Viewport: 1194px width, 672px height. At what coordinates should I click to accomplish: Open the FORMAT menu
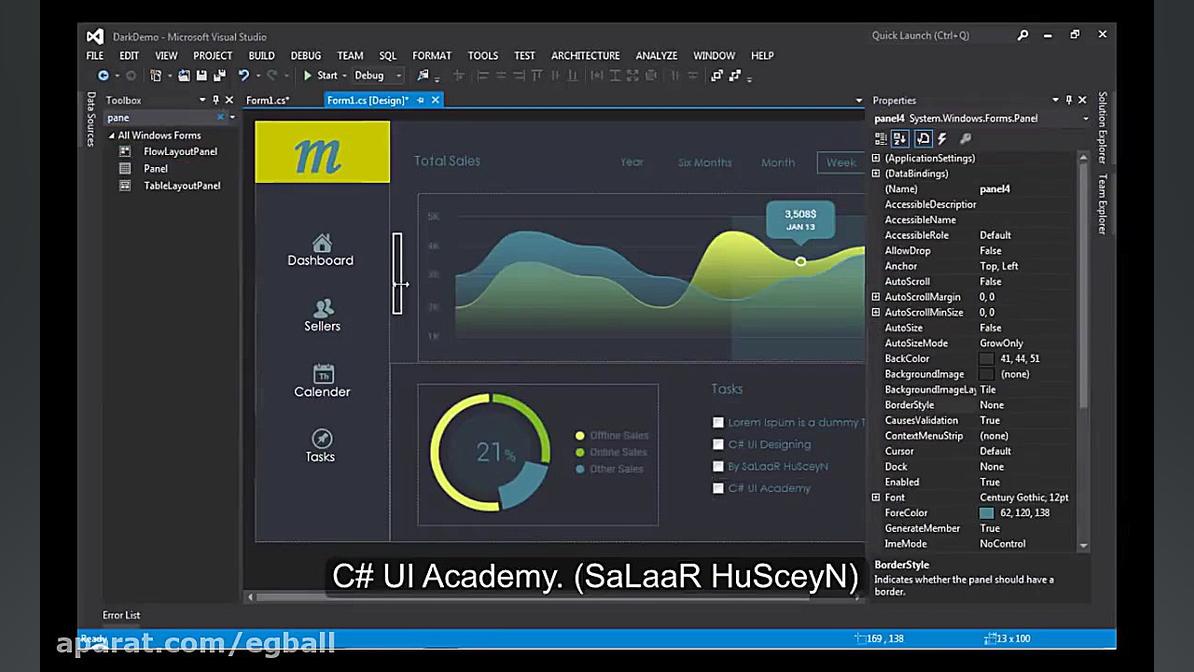click(x=432, y=56)
